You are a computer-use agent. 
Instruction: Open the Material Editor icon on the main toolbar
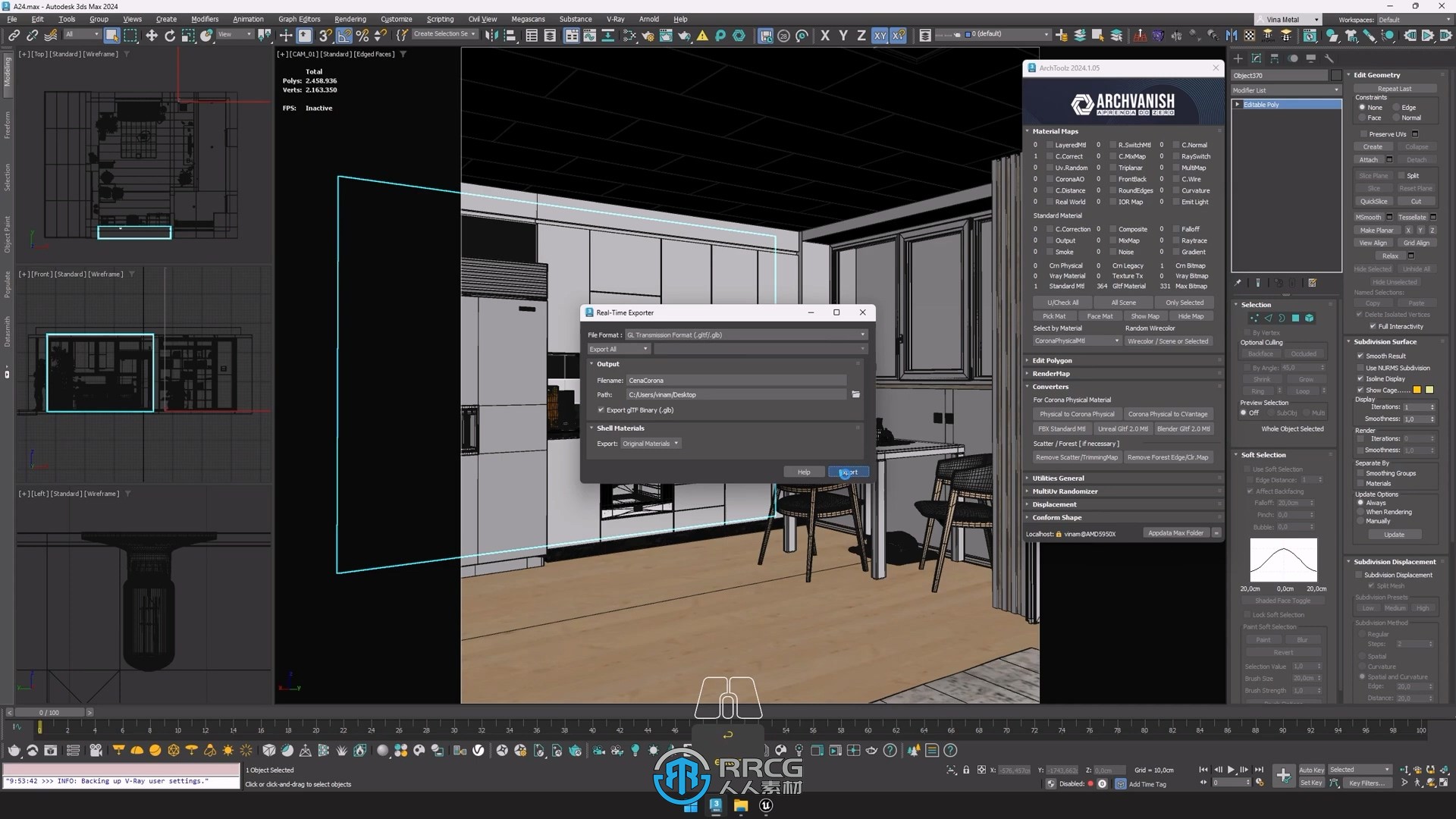tap(629, 35)
